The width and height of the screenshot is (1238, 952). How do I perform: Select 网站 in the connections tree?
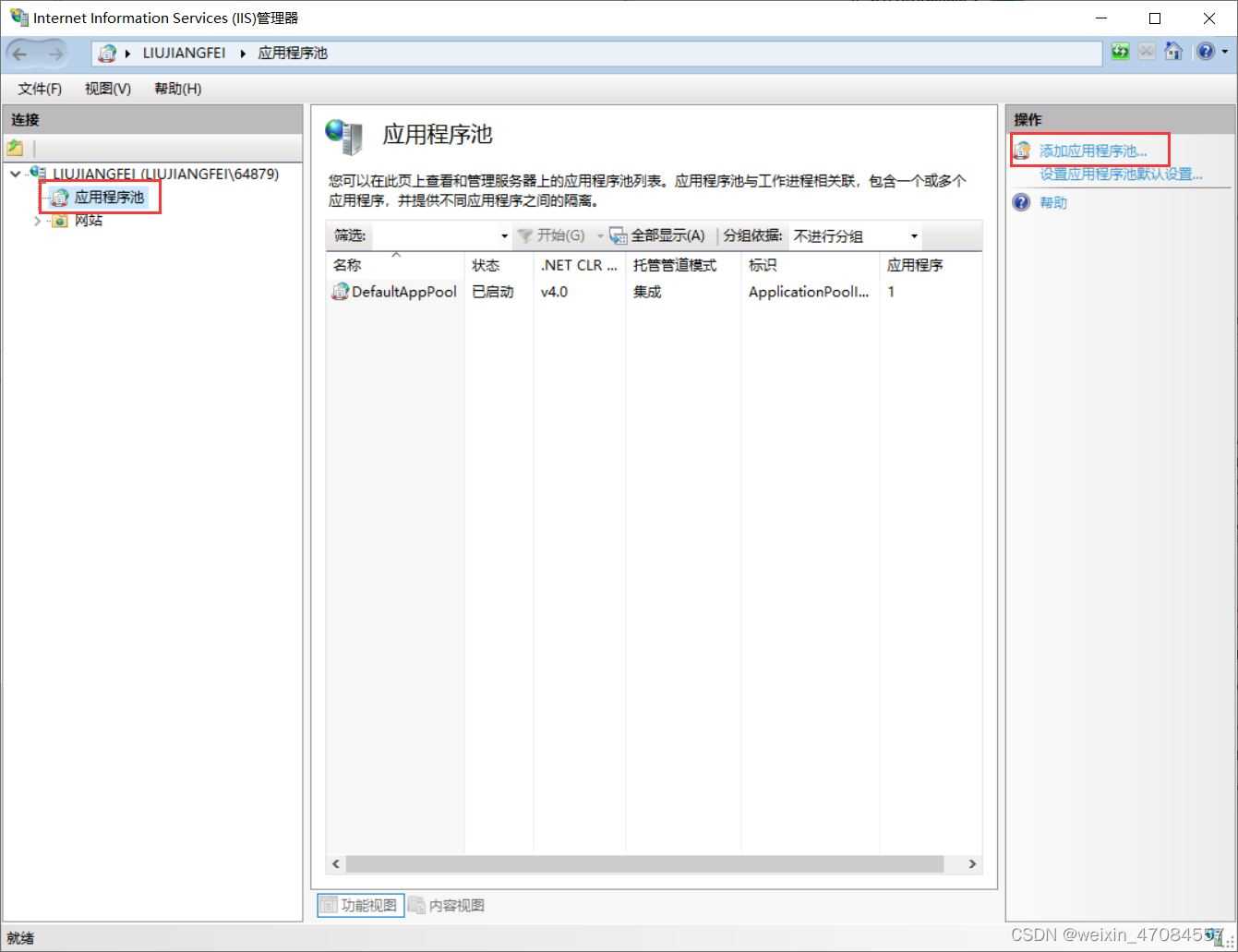[89, 221]
